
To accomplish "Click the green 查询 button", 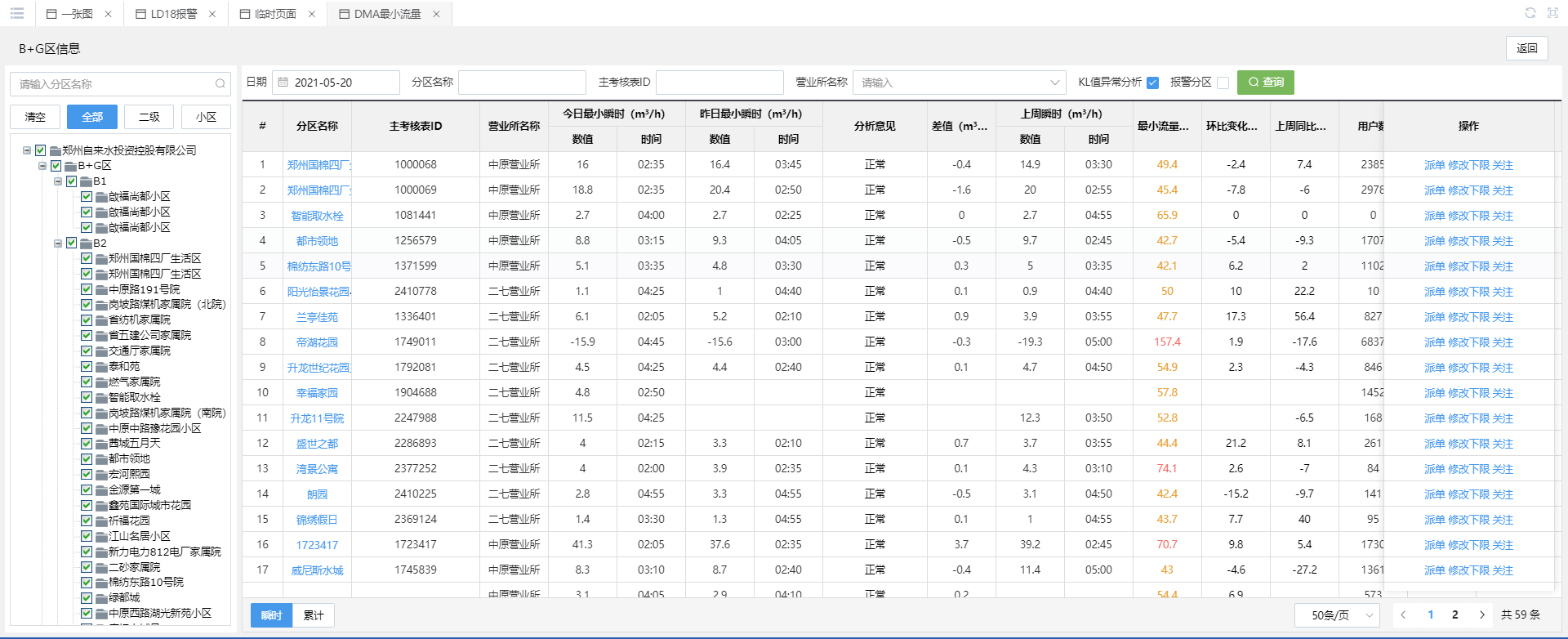I will (1265, 83).
